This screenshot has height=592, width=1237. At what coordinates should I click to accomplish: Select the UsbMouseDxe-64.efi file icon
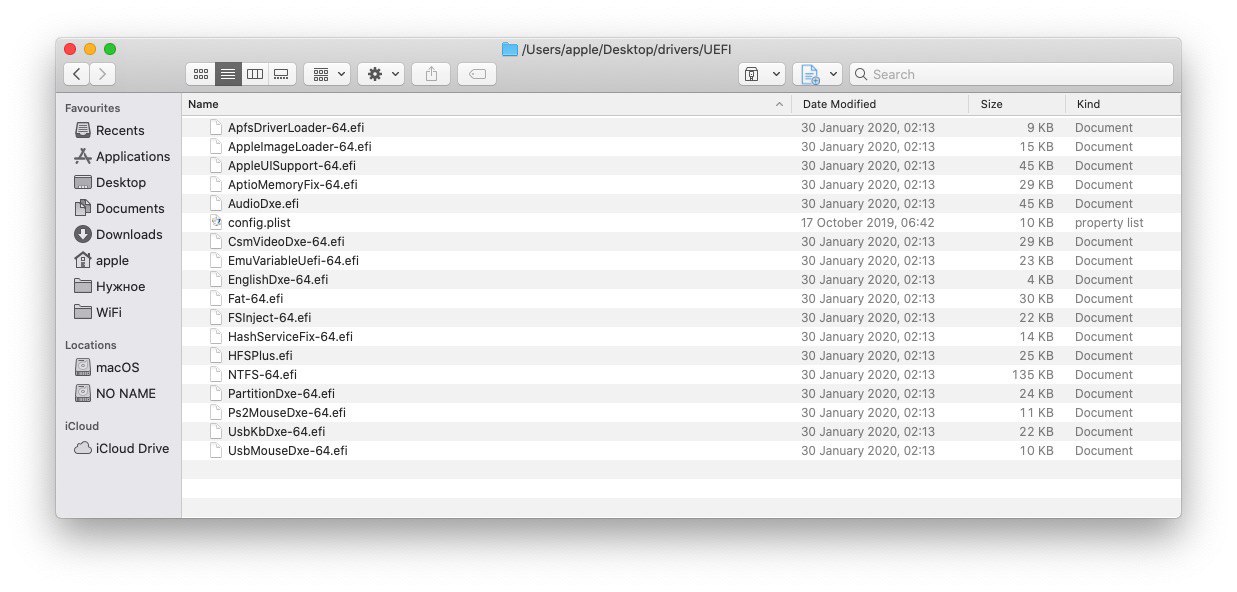tap(215, 451)
